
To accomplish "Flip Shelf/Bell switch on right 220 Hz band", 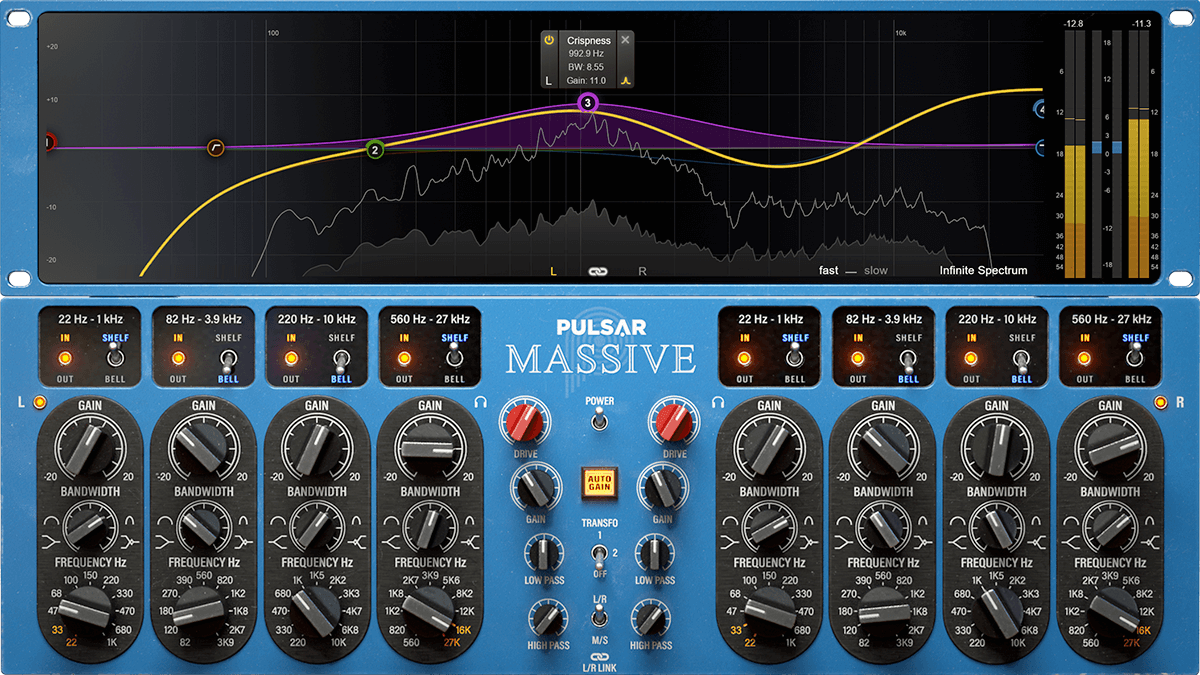I will pyautogui.click(x=1022, y=359).
